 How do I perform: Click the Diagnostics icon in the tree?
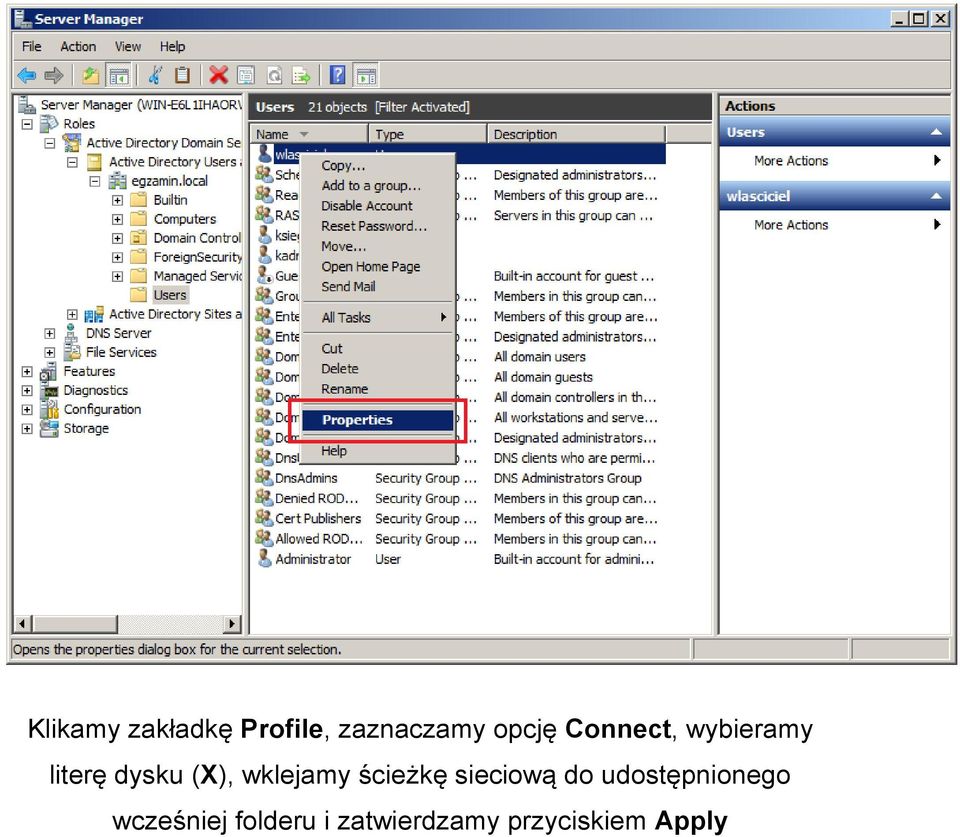click(x=48, y=390)
